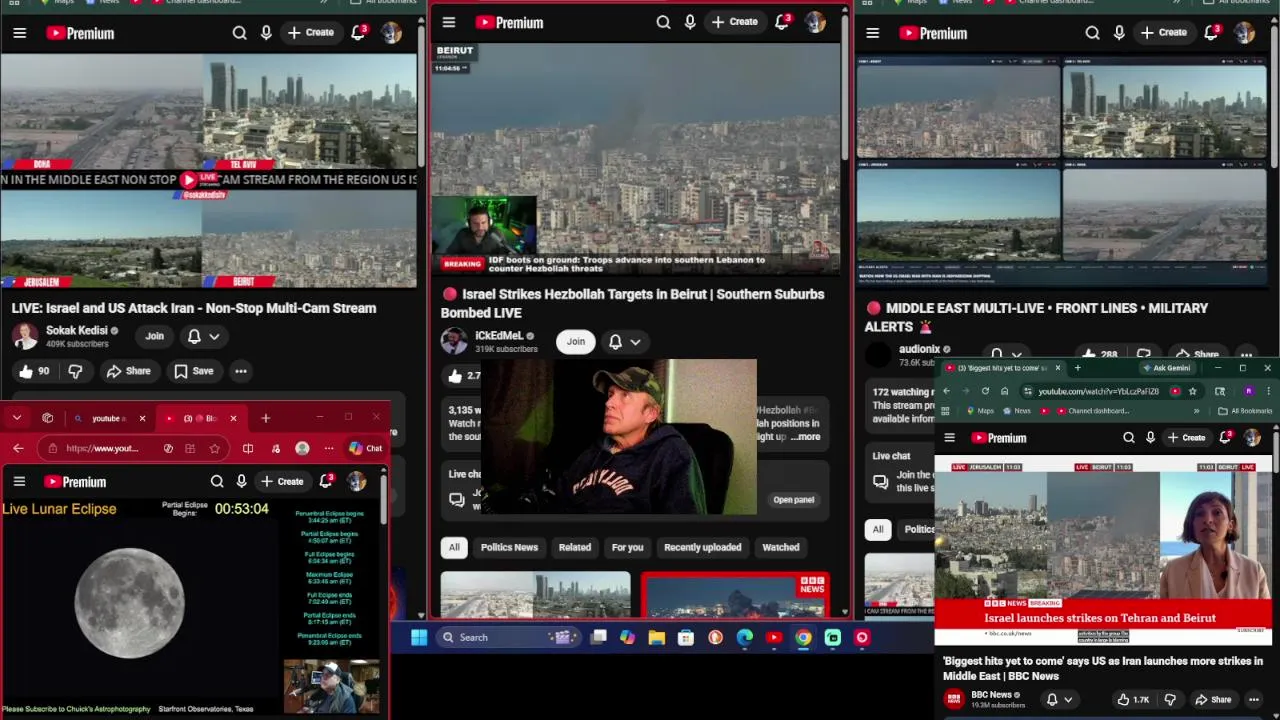
Task: Open new tab in BBC Chrome window
Action: pyautogui.click(x=1077, y=368)
